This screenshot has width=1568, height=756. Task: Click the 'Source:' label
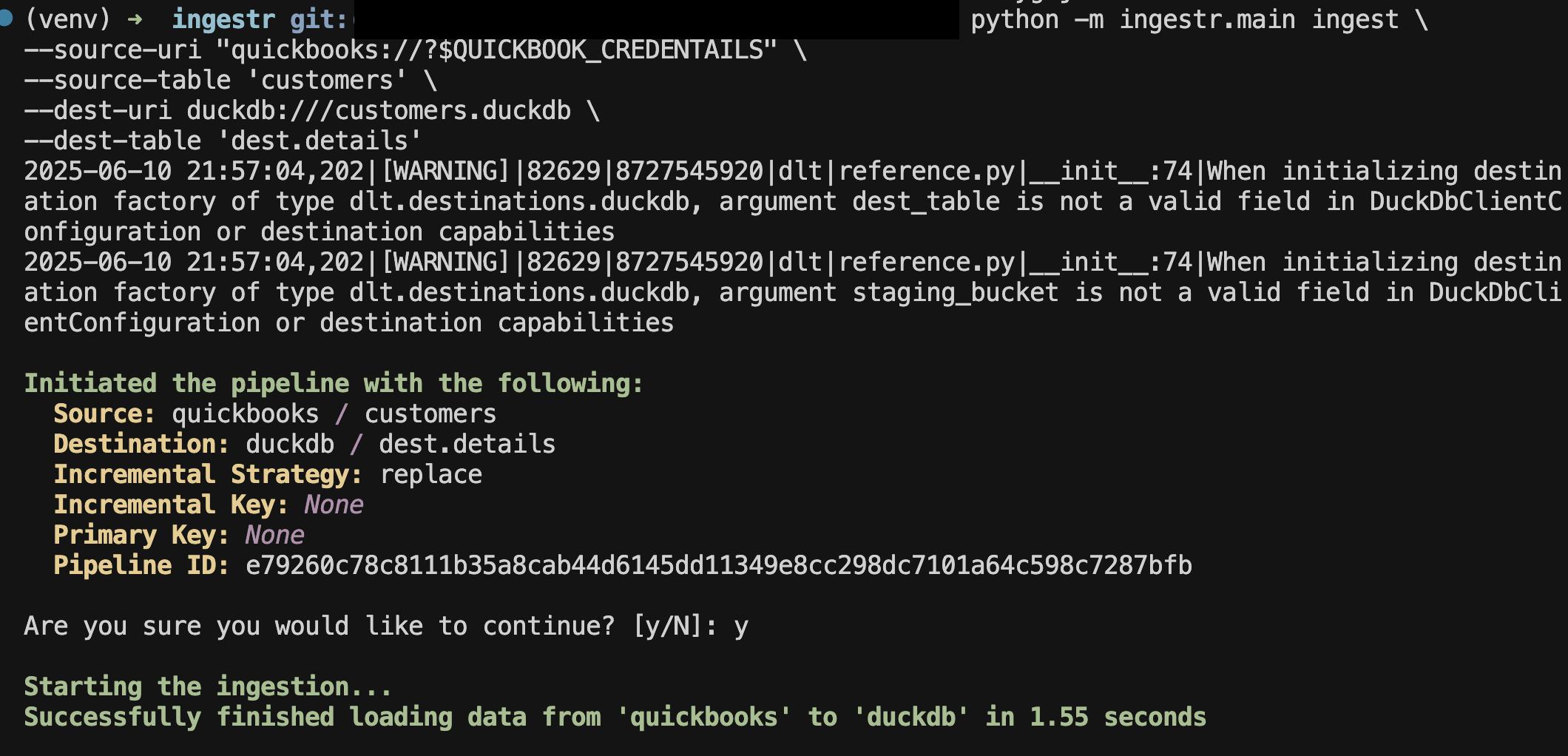104,414
